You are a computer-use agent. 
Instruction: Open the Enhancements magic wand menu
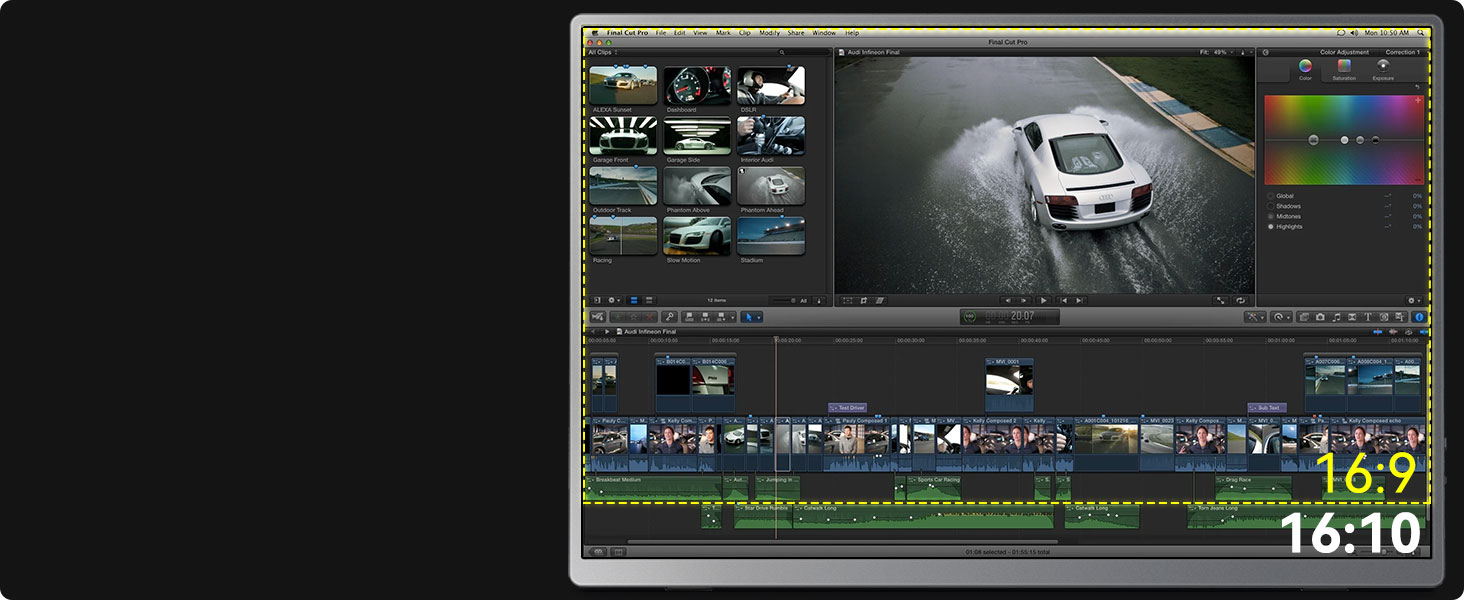pos(1255,317)
